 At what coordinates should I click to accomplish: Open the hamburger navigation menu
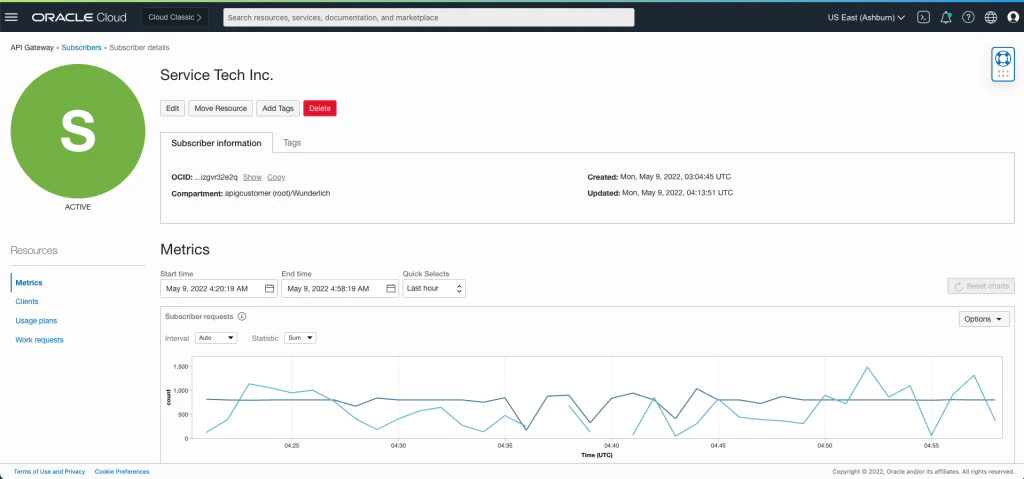12,17
